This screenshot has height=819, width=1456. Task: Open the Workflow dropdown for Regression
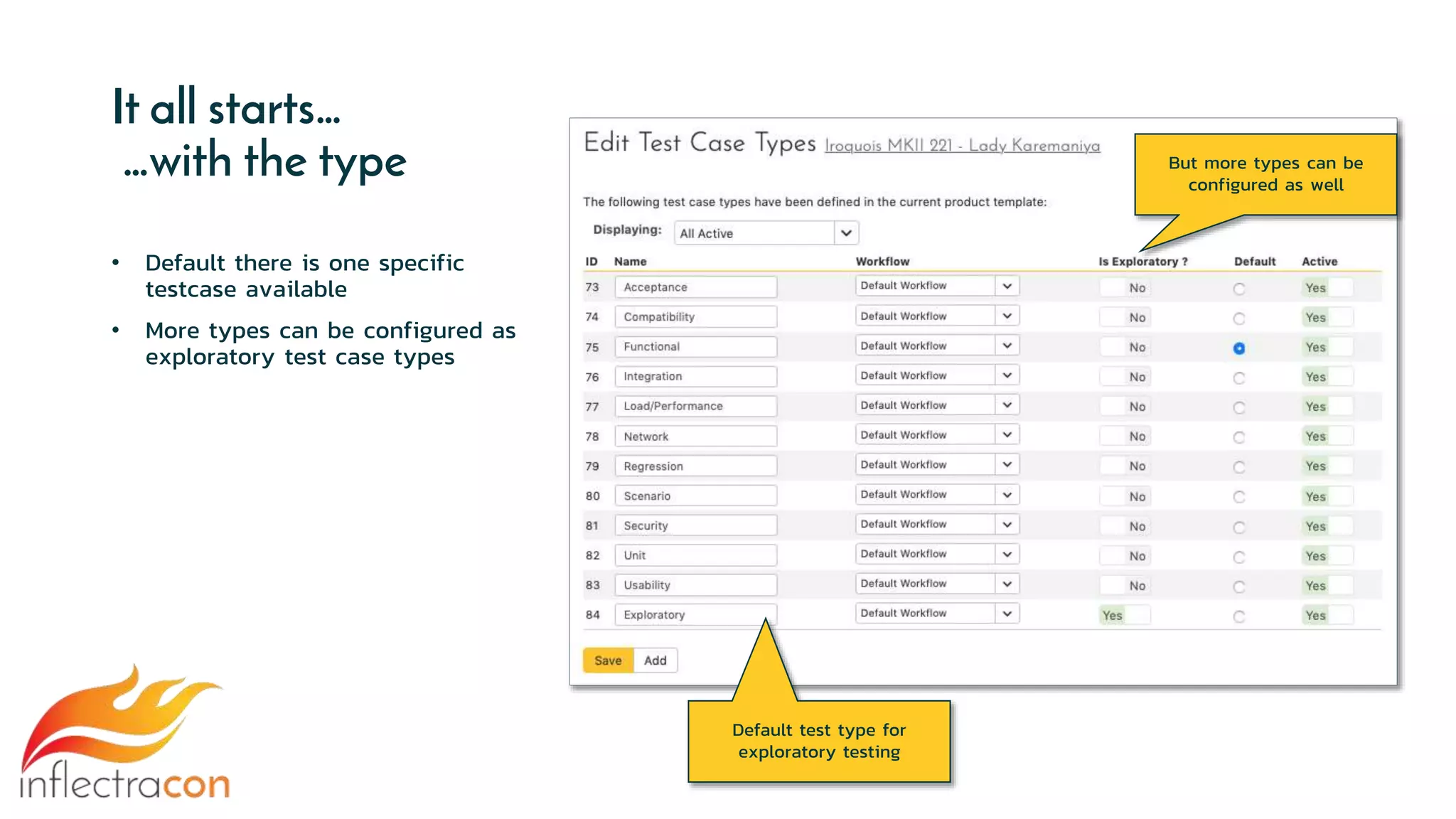(x=937, y=465)
